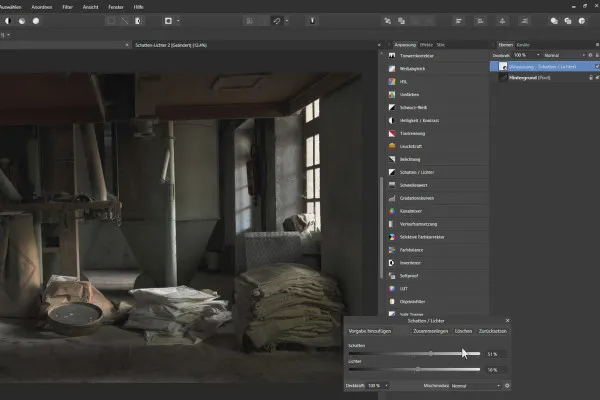Screen dimensions: 600x400
Task: Toggle visibility of Schatten / Lichter adjustment layer
Action: pos(595,65)
